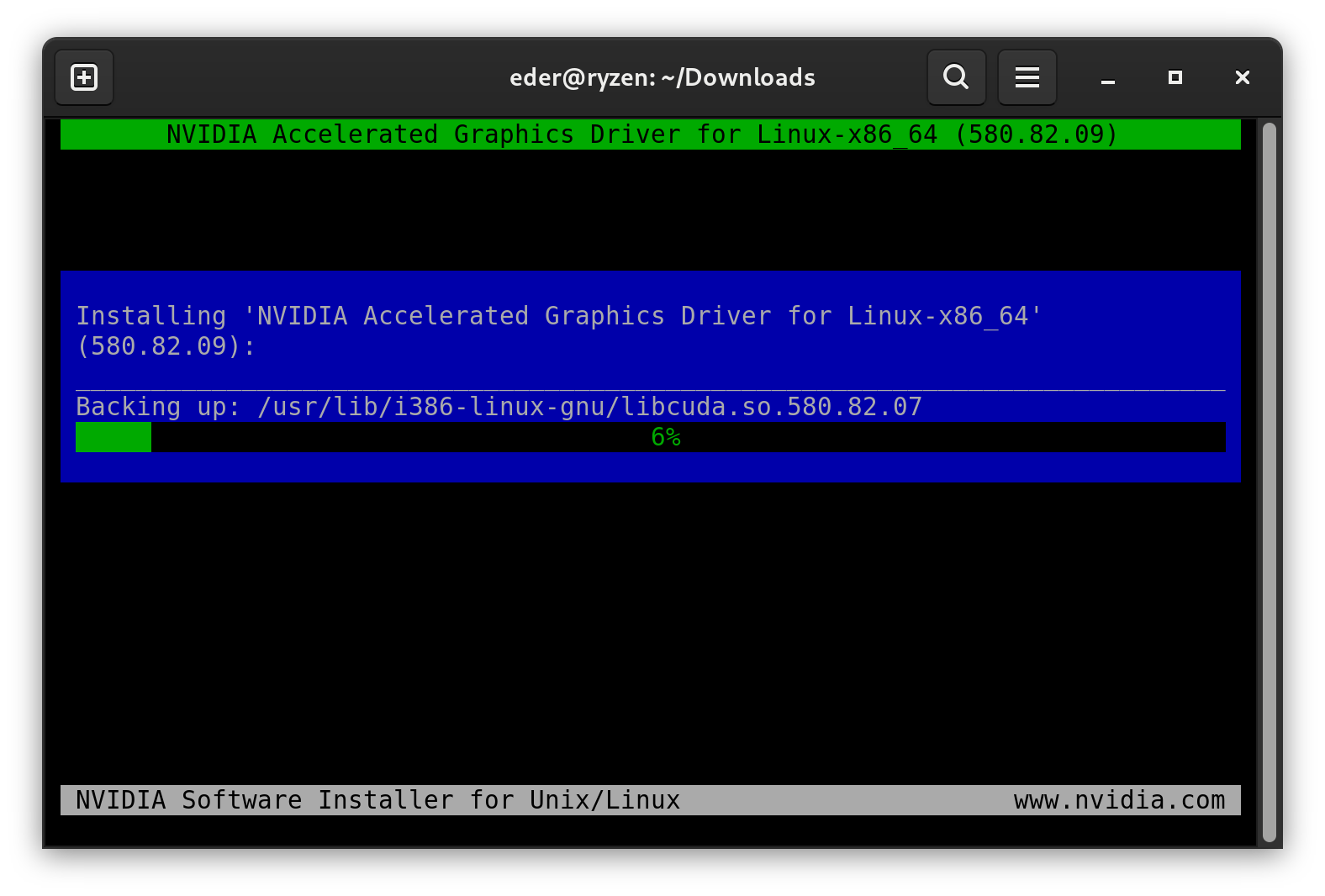Close the terminal window
Screen dimensions: 1325x896
pyautogui.click(x=1242, y=77)
